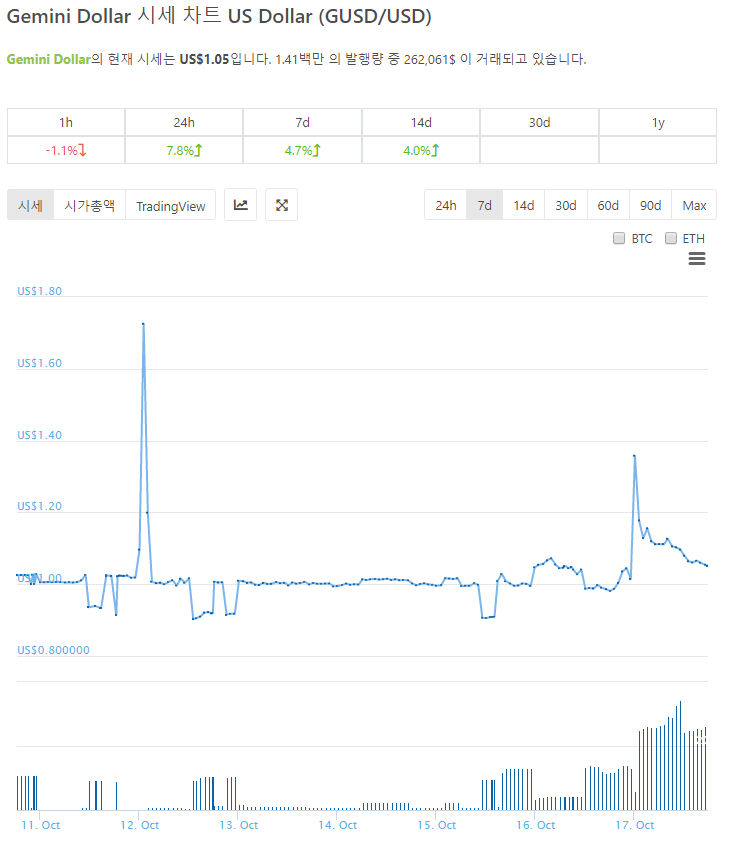The width and height of the screenshot is (736, 851).
Task: Click the 4.0% 14d change value
Action: coord(421,150)
